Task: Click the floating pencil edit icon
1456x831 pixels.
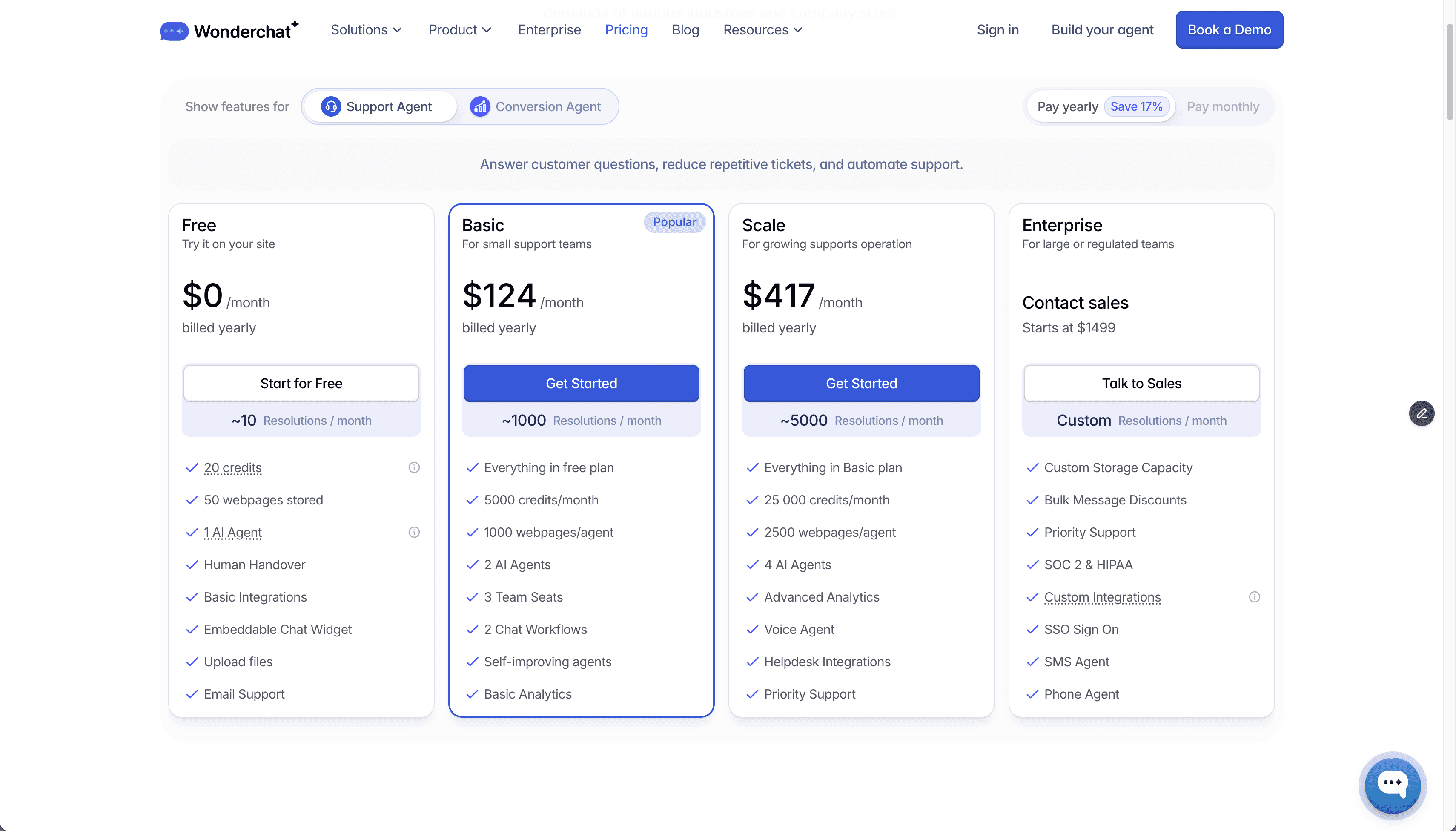Action: tap(1421, 413)
